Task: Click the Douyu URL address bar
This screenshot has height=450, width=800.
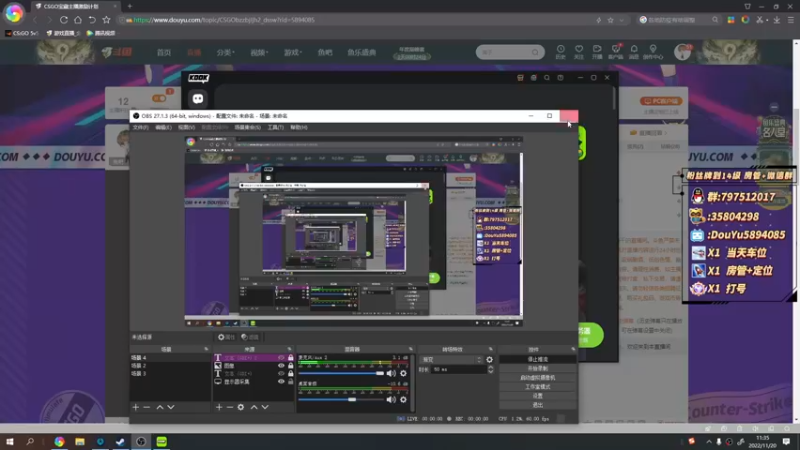Action: tap(357, 20)
